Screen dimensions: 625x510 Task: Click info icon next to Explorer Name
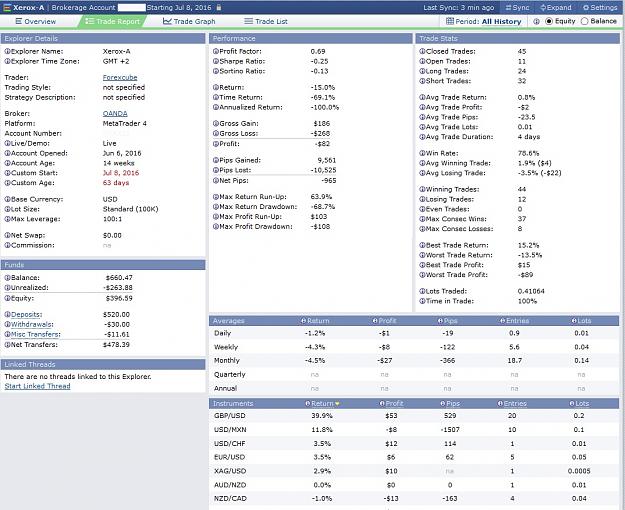pos(7,51)
